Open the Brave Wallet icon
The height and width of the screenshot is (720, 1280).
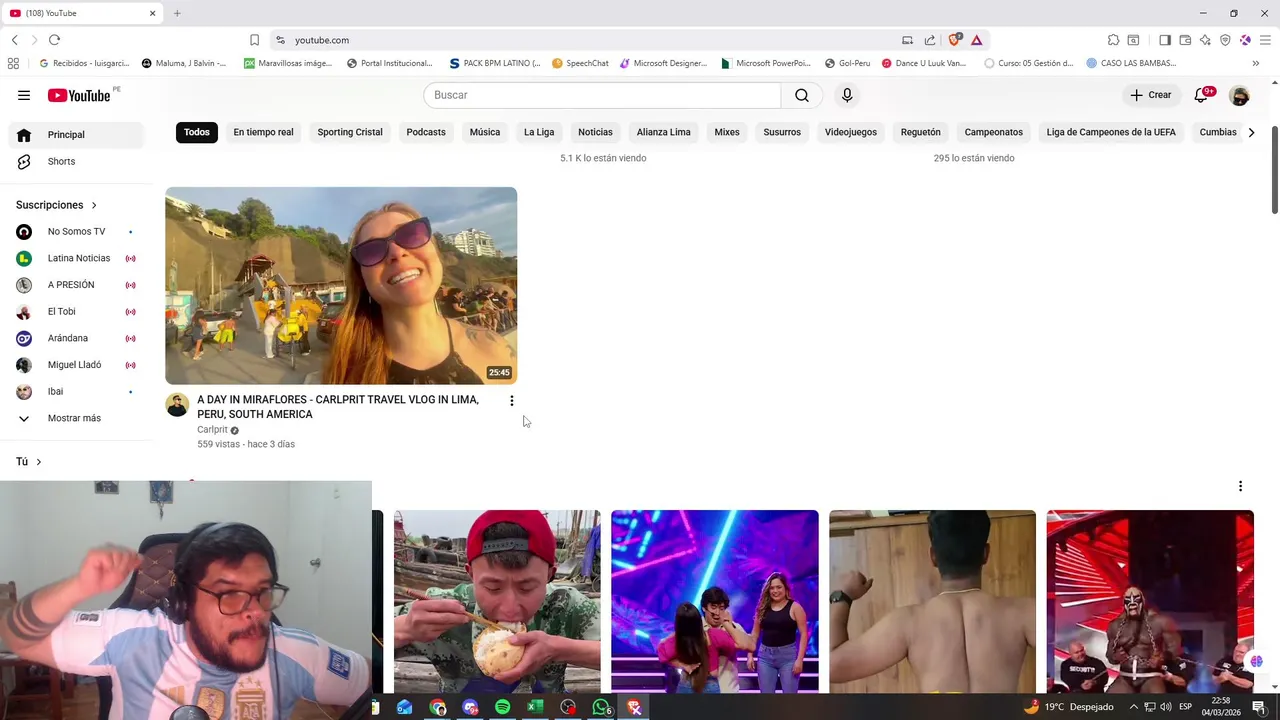[x=1185, y=40]
